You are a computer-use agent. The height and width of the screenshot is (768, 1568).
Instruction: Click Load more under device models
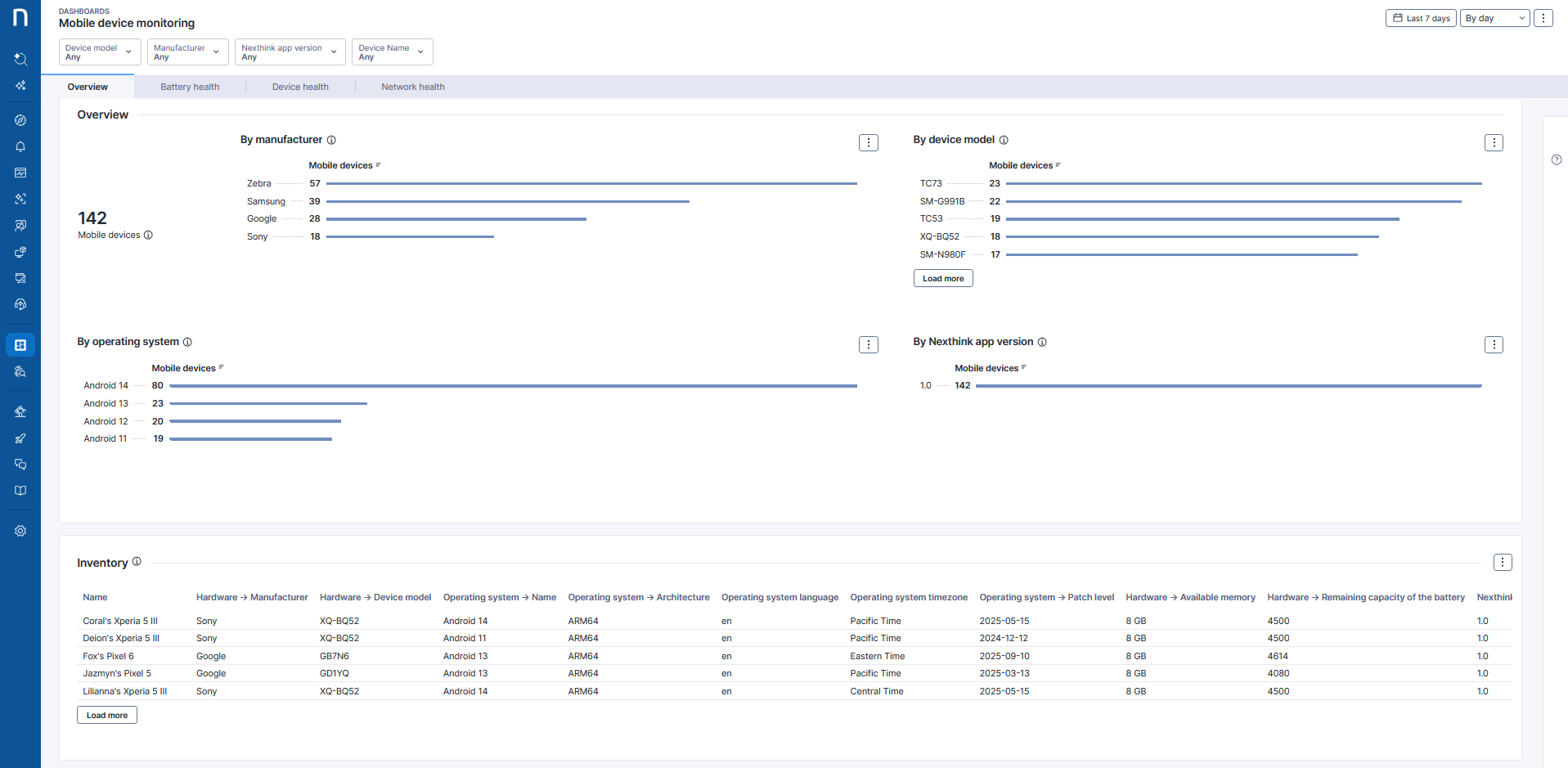point(942,278)
